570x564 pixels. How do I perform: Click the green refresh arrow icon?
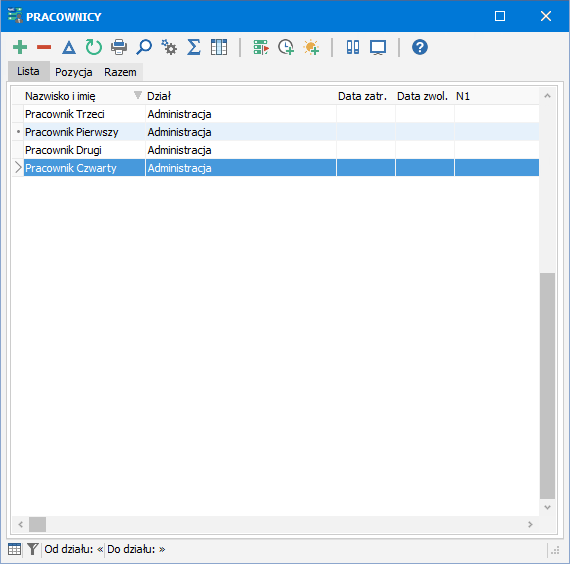tap(94, 47)
